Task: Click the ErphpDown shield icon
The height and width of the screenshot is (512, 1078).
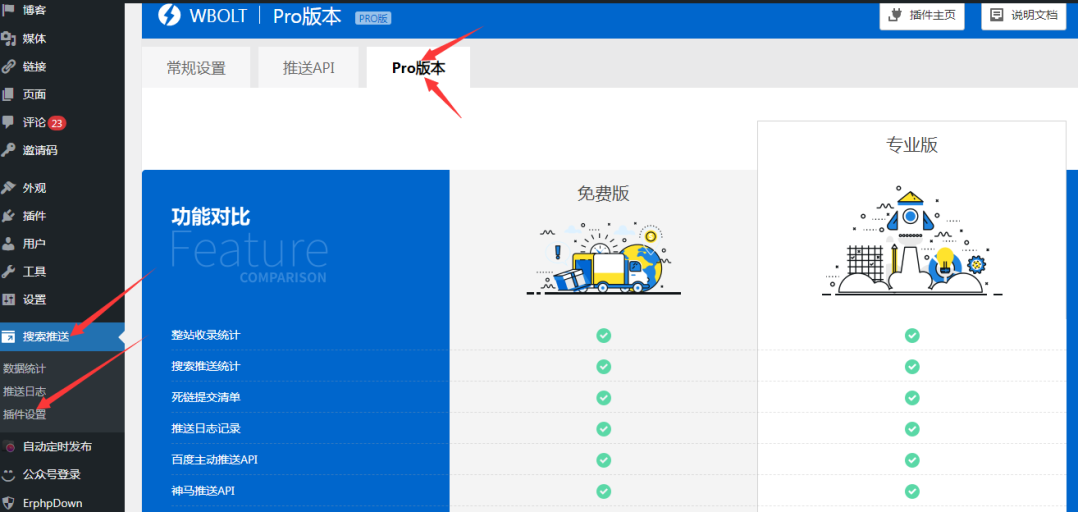Action: click(x=8, y=502)
